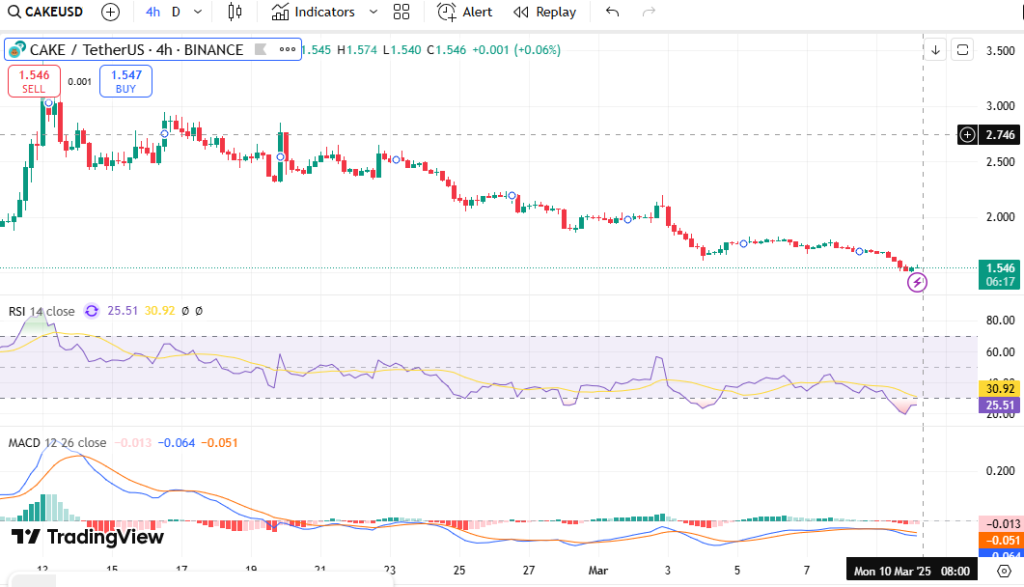Select the 4h timeframe
The image size is (1024, 587).
pos(153,12)
